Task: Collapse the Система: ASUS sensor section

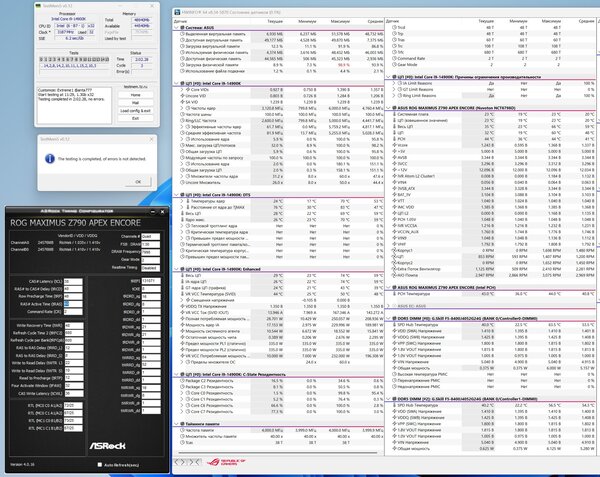Action: tap(176, 28)
